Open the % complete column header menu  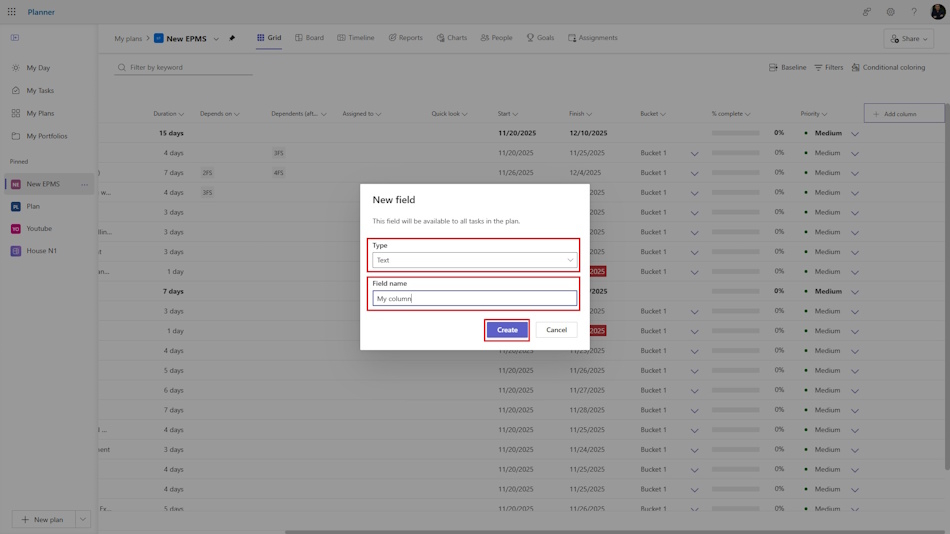(x=731, y=114)
